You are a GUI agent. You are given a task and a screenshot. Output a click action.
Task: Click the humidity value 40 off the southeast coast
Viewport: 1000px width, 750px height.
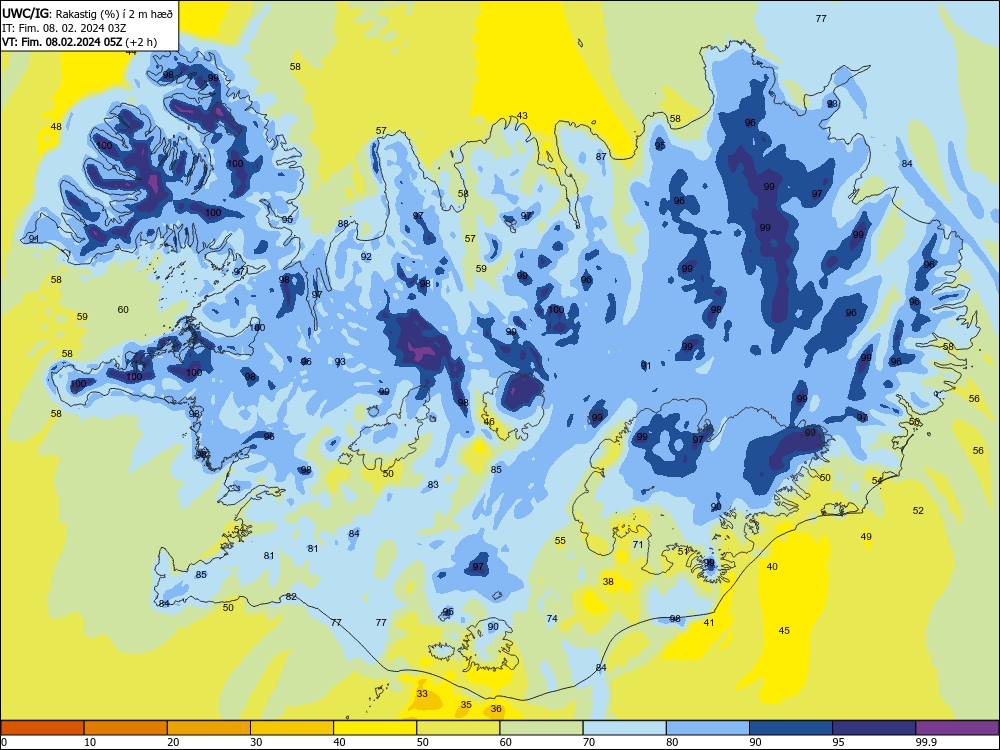pyautogui.click(x=772, y=566)
